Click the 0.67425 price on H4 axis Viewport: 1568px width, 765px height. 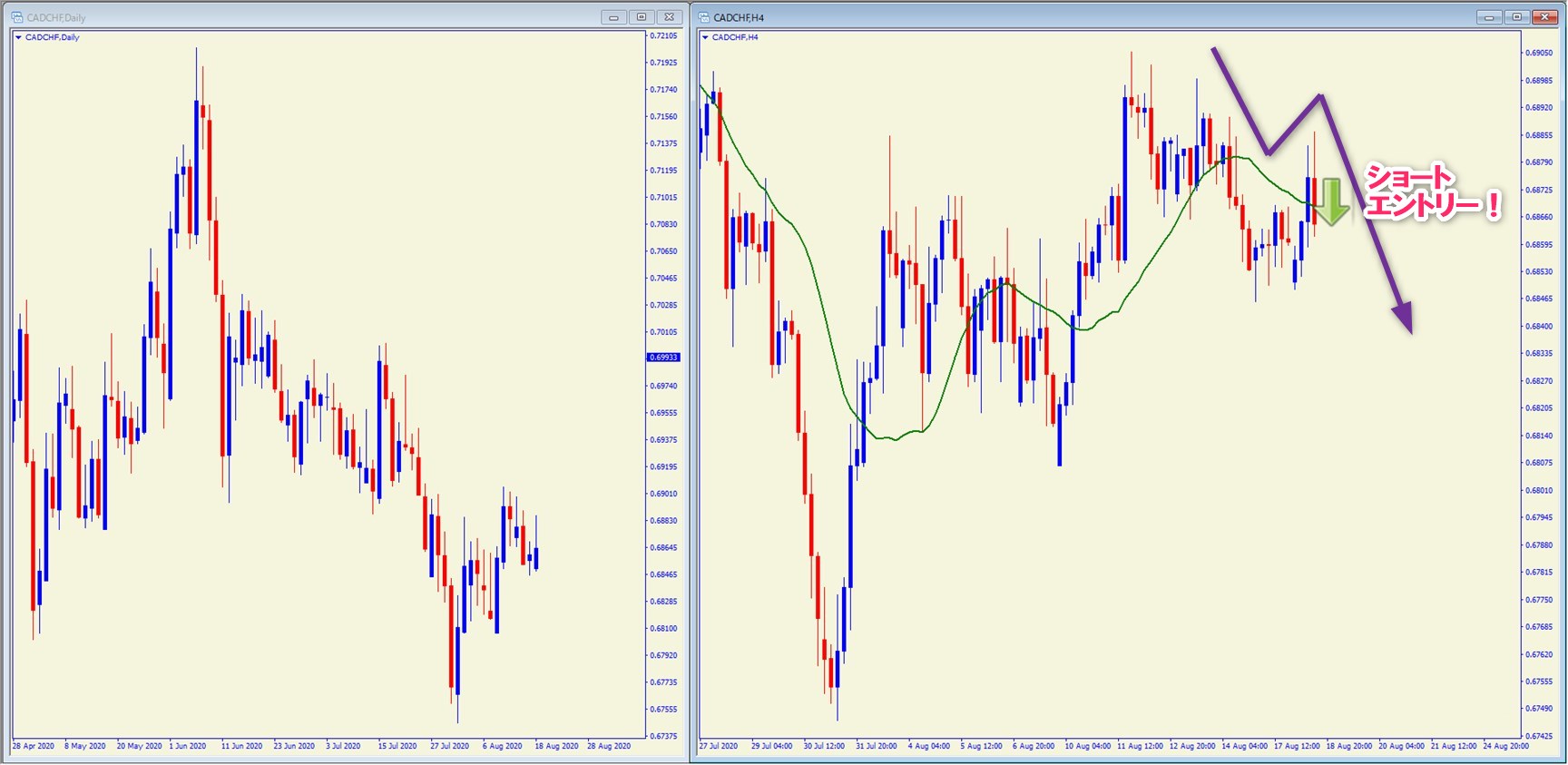(x=1539, y=736)
